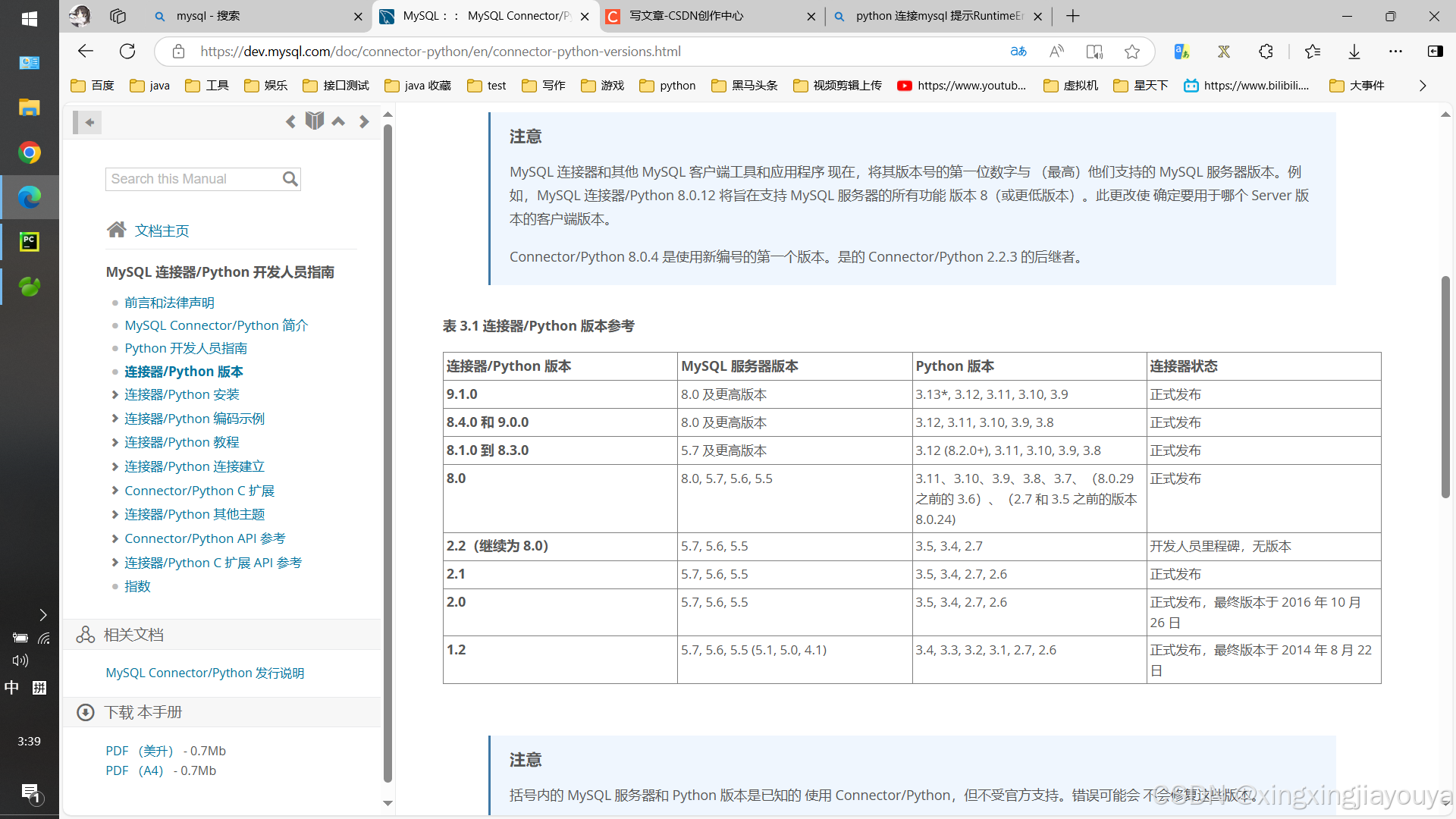
Task: Open Downloads via the down-arrow icon
Action: click(1354, 51)
